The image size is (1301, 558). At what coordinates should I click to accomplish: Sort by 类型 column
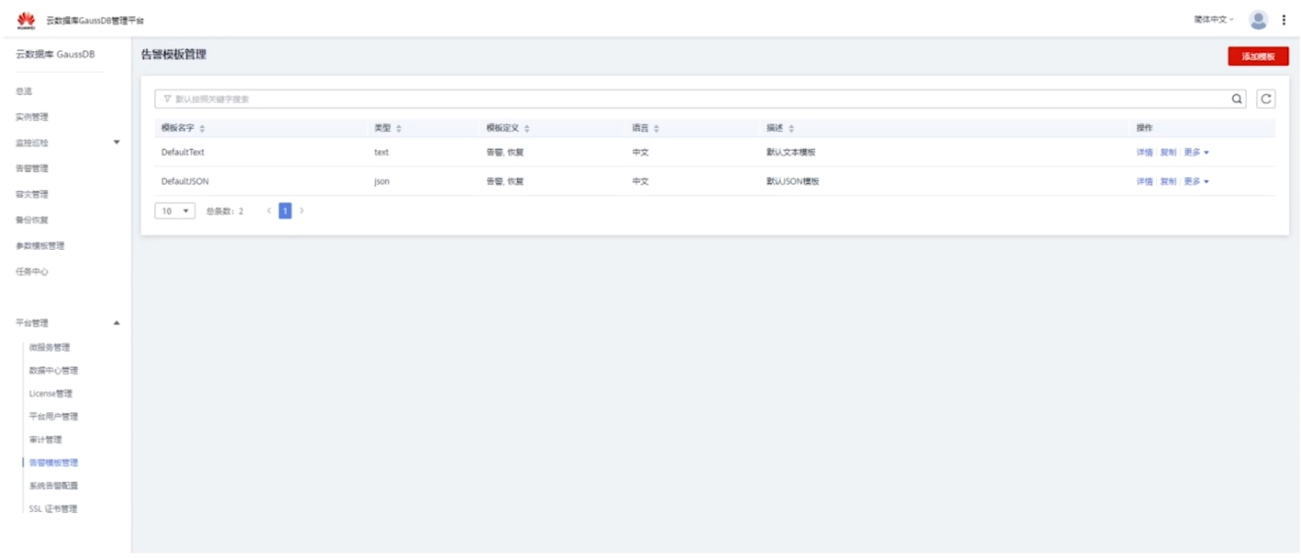pyautogui.click(x=399, y=128)
